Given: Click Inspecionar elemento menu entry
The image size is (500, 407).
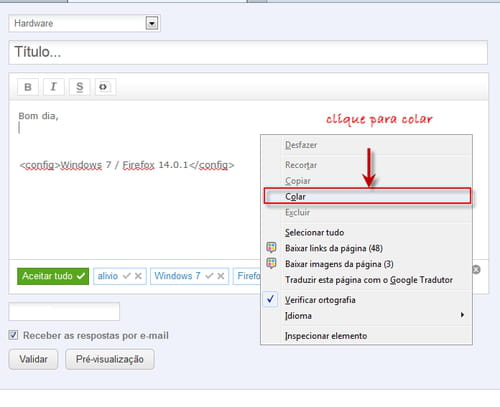Looking at the screenshot, I should (366, 336).
